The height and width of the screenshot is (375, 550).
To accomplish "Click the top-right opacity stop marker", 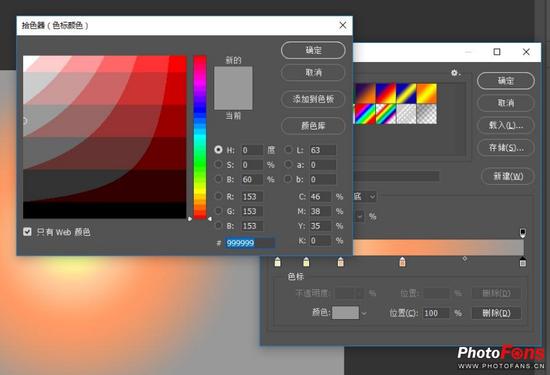I will (523, 233).
